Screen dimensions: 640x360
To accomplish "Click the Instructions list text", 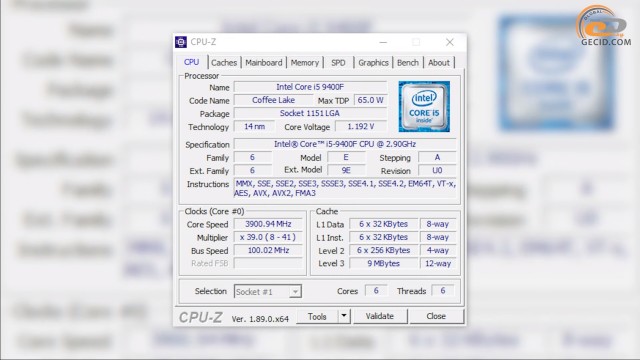I will click(x=345, y=188).
